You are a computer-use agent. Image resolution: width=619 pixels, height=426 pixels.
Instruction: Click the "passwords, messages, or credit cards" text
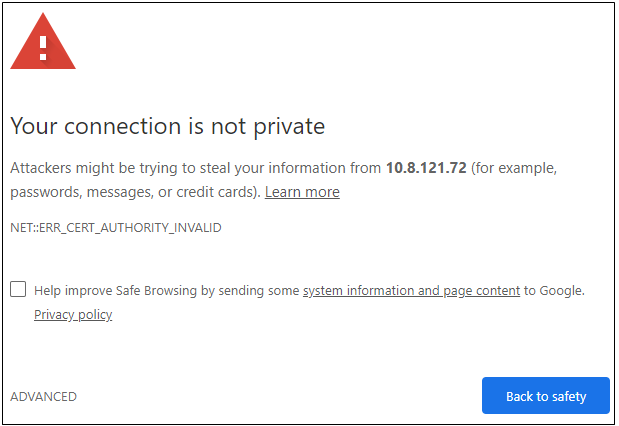pyautogui.click(x=134, y=192)
